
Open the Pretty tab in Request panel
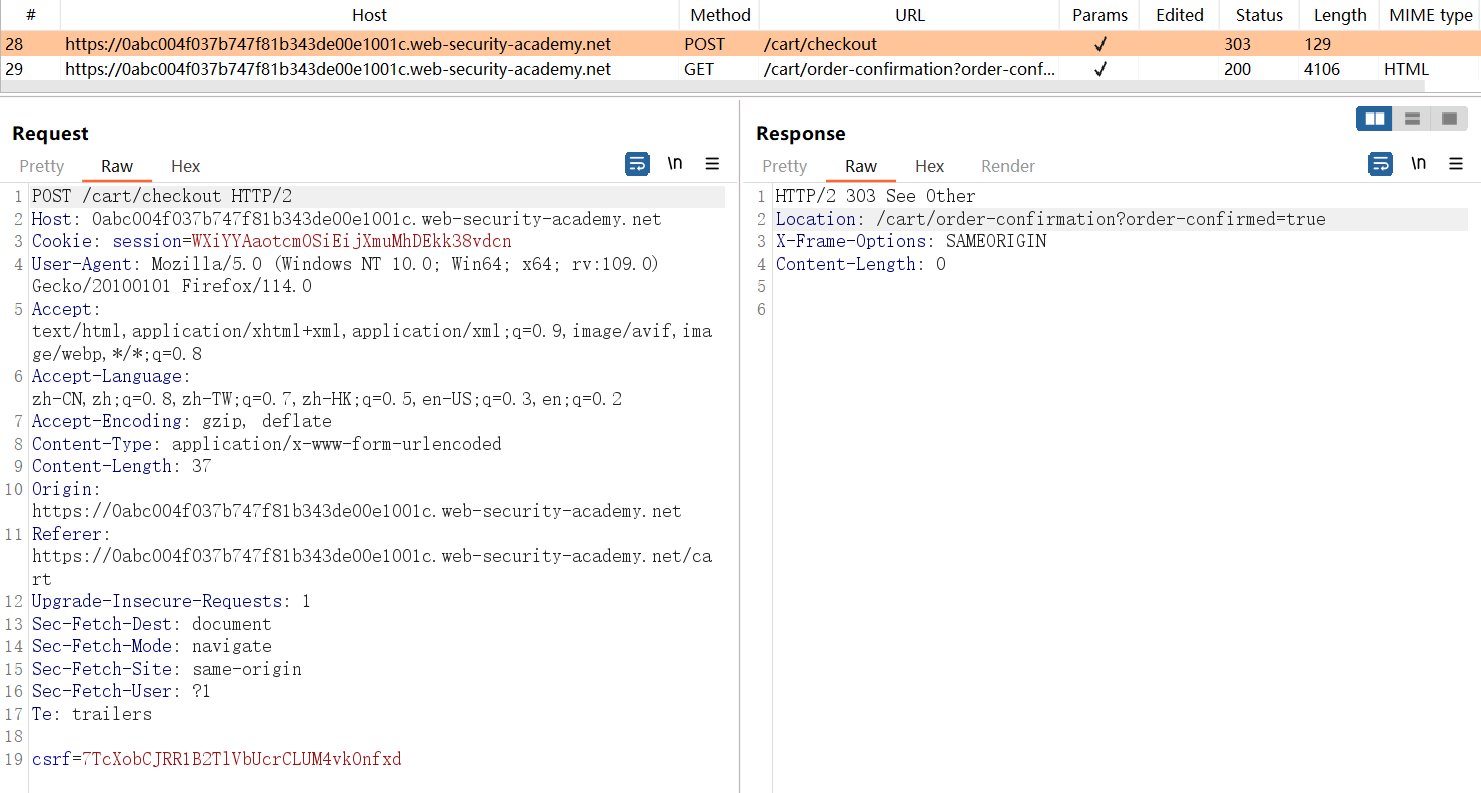coord(42,166)
